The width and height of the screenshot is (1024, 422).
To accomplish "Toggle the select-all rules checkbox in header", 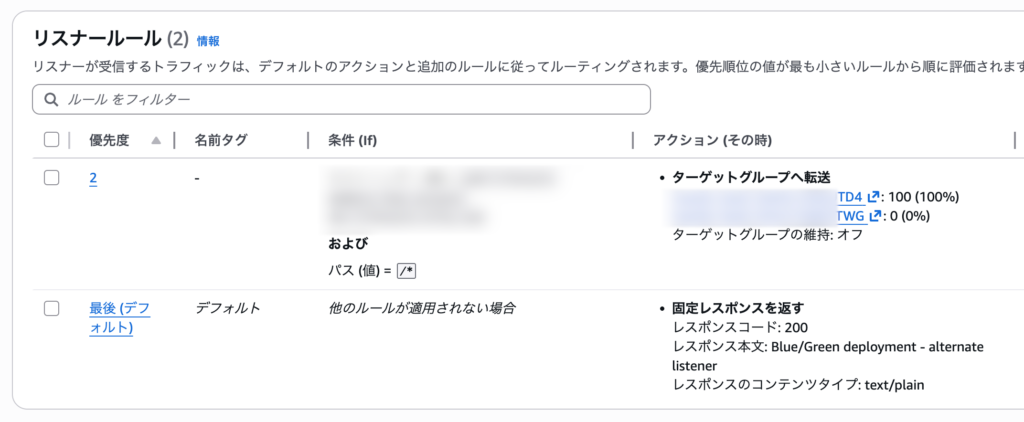I will pos(52,141).
